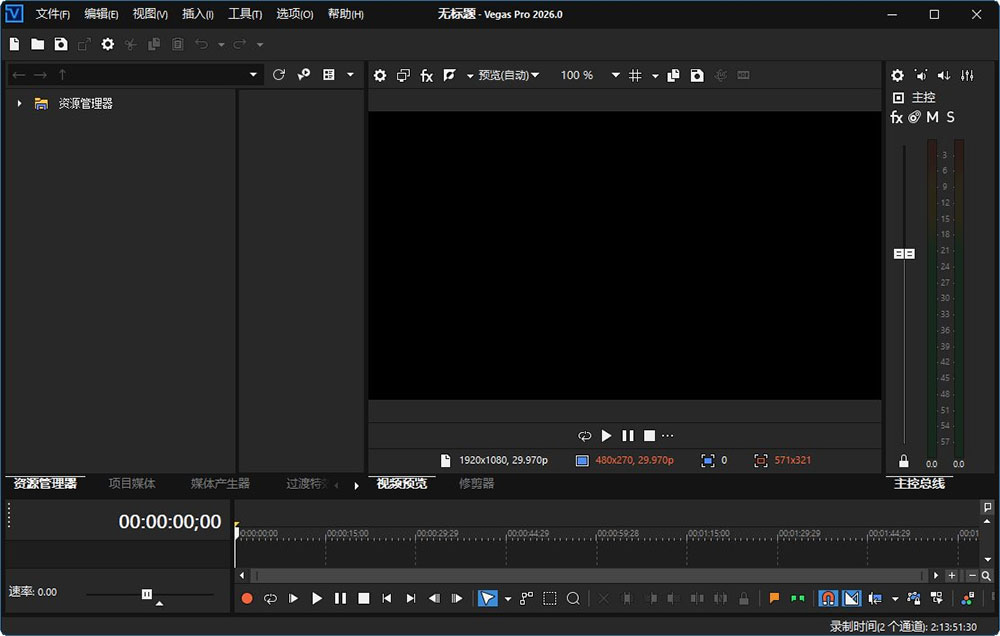Image resolution: width=1000 pixels, height=636 pixels.
Task: Save preview snapshot to file
Action: (x=697, y=75)
